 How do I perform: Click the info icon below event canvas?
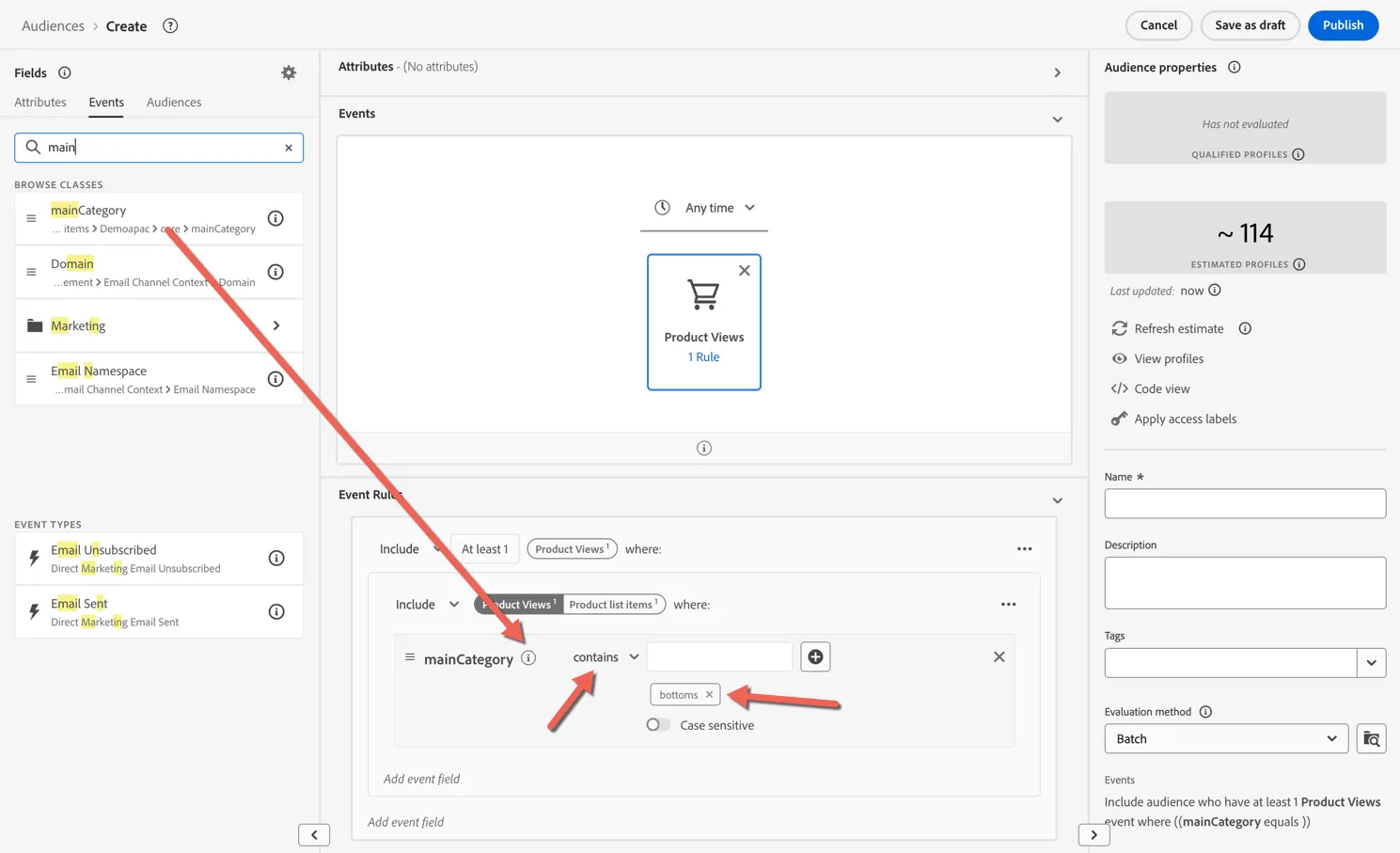pos(704,448)
